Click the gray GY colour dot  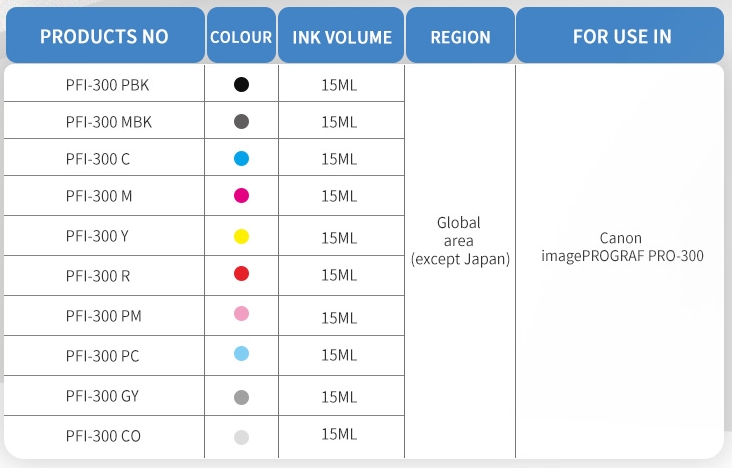pos(241,397)
